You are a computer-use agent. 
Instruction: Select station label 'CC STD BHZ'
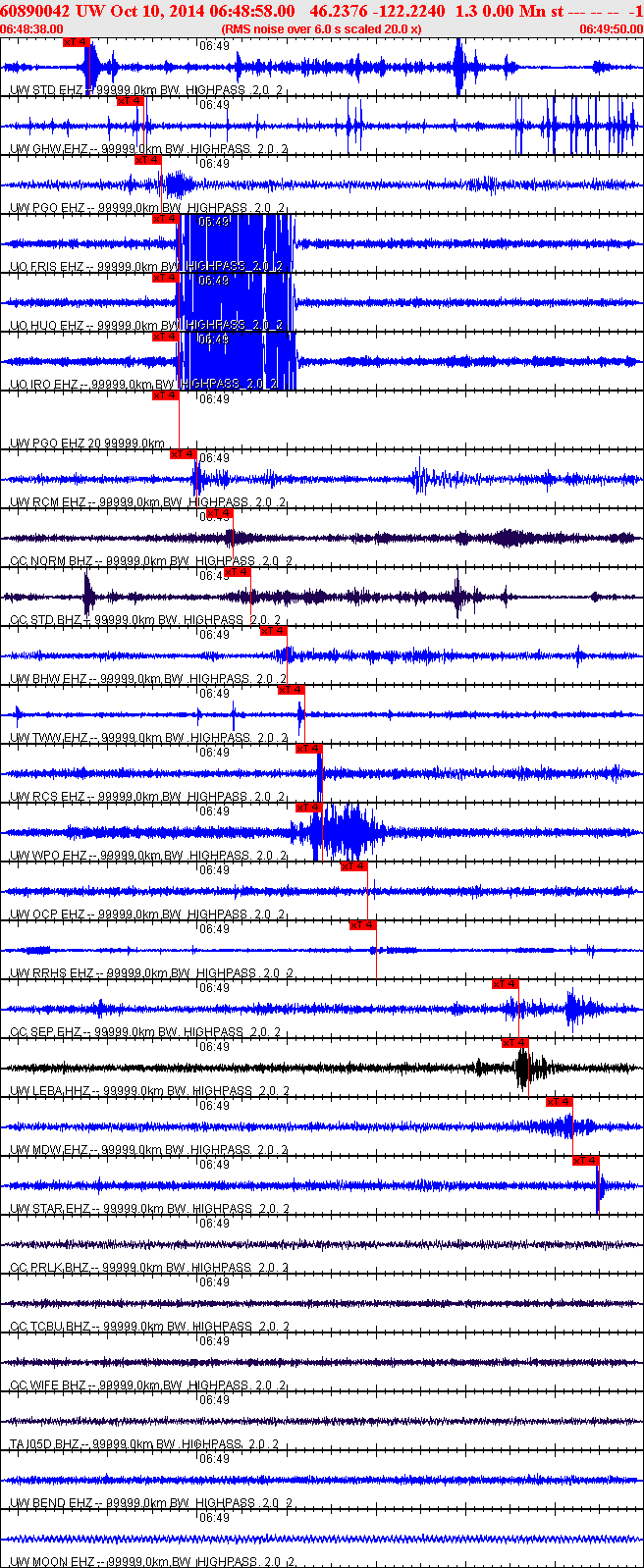46,620
